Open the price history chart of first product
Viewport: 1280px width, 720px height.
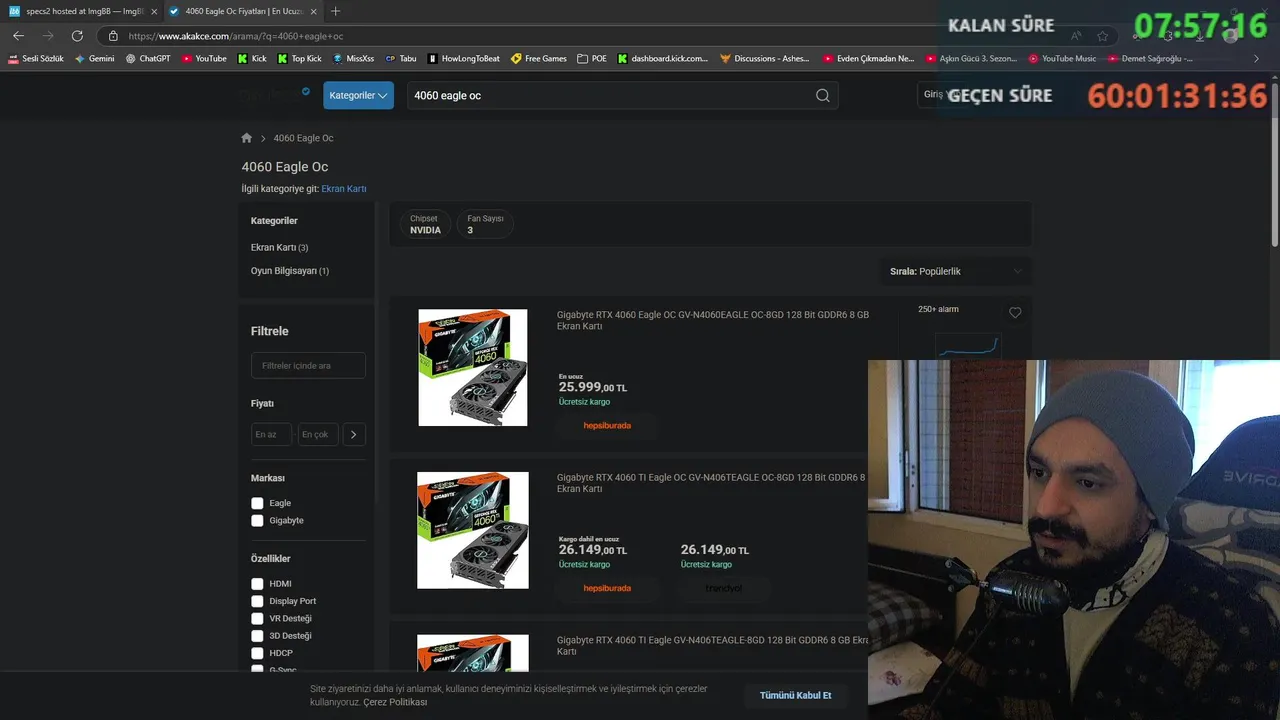click(967, 346)
